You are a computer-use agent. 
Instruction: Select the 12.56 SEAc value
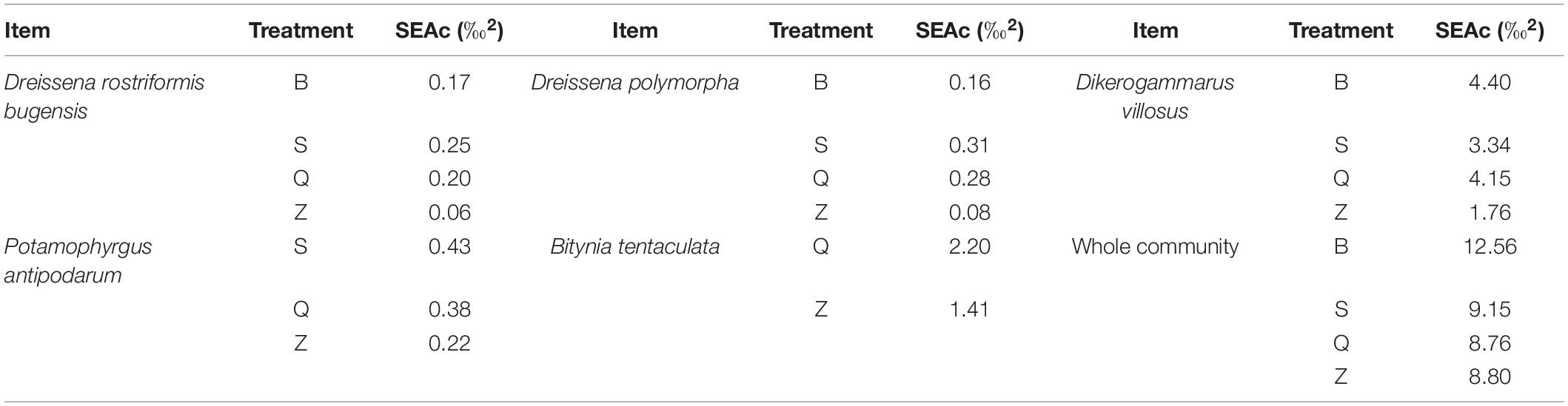(x=1490, y=246)
